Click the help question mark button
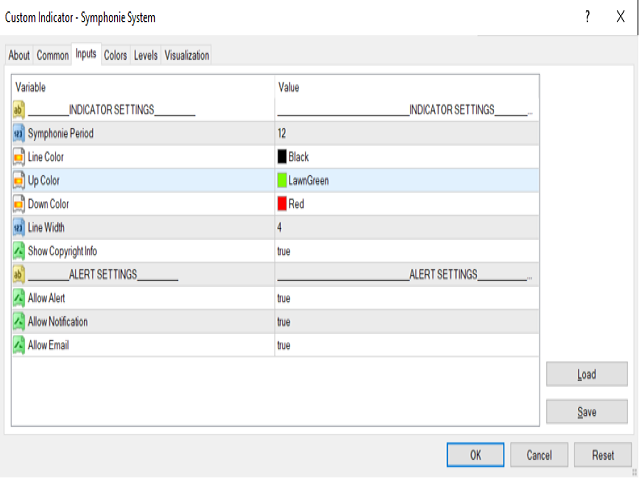This screenshot has height=480, width=640. [587, 17]
